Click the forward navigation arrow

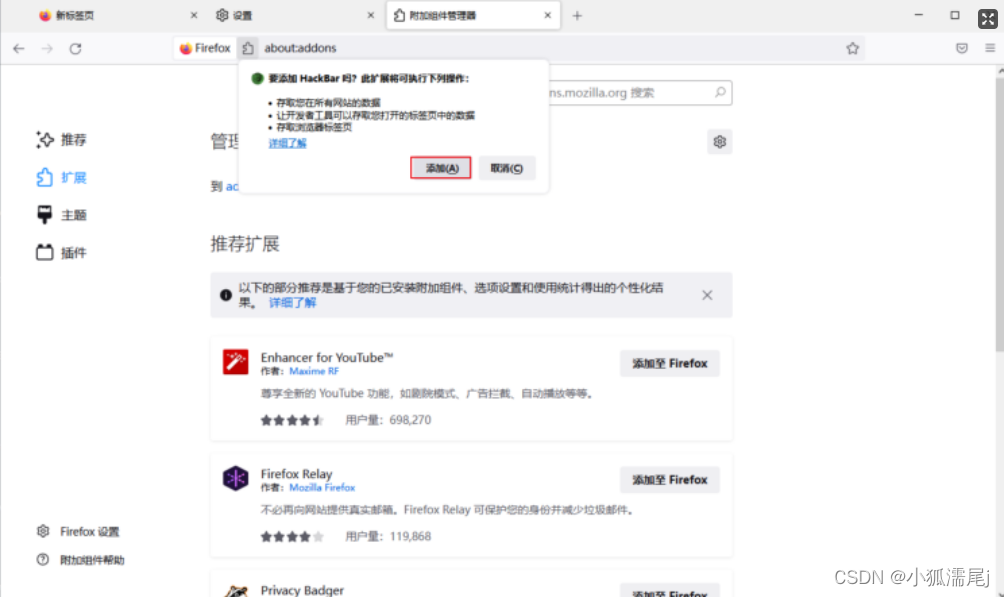click(x=47, y=48)
